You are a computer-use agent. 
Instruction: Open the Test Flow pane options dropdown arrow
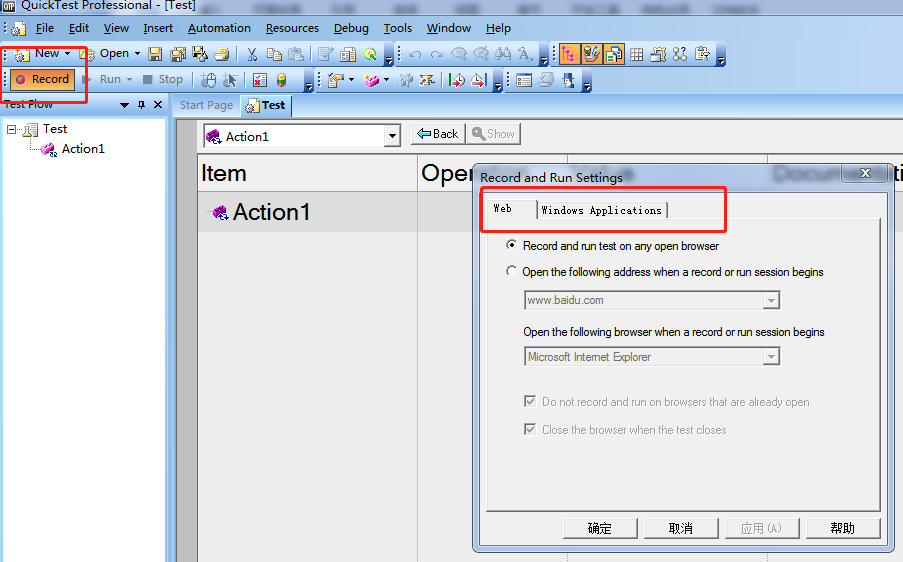point(124,105)
